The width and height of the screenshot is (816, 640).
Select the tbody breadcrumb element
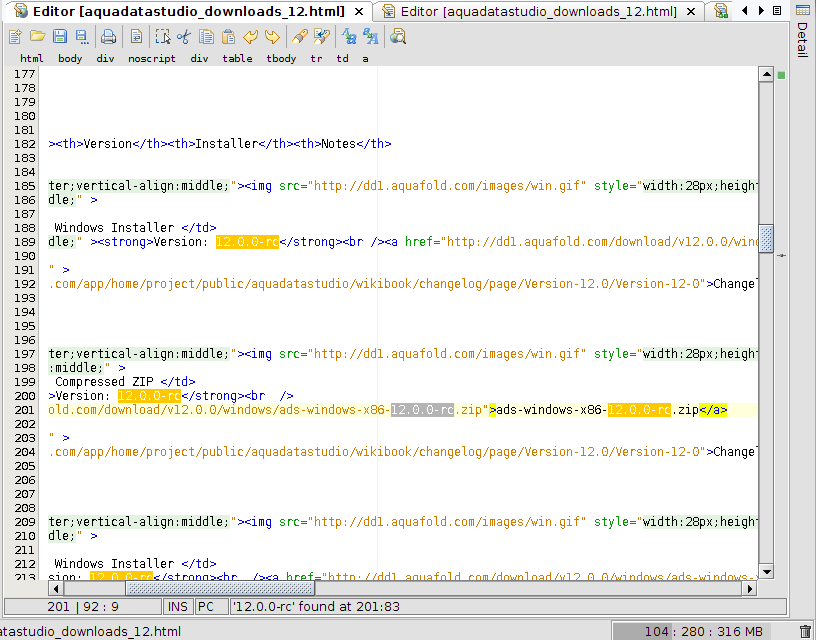[281, 59]
